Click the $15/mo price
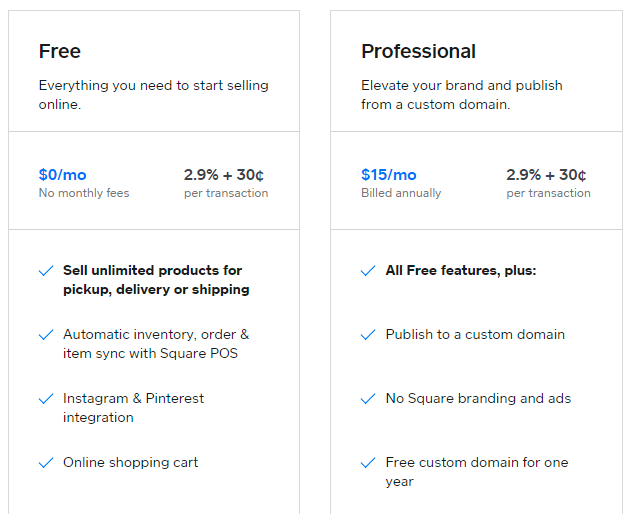634x514 pixels. [389, 175]
